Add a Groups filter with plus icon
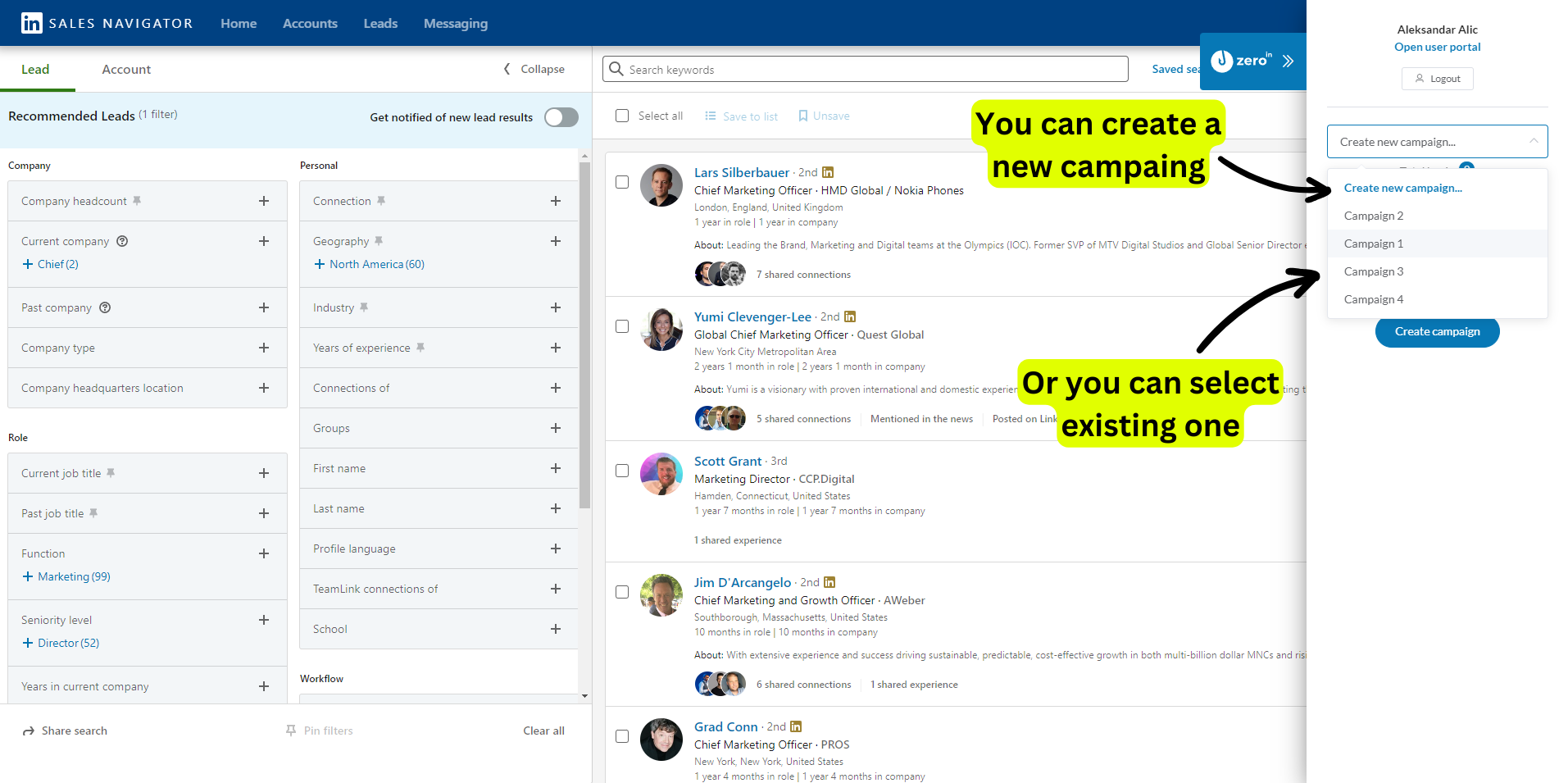Image resolution: width=1568 pixels, height=783 pixels. coord(556,428)
